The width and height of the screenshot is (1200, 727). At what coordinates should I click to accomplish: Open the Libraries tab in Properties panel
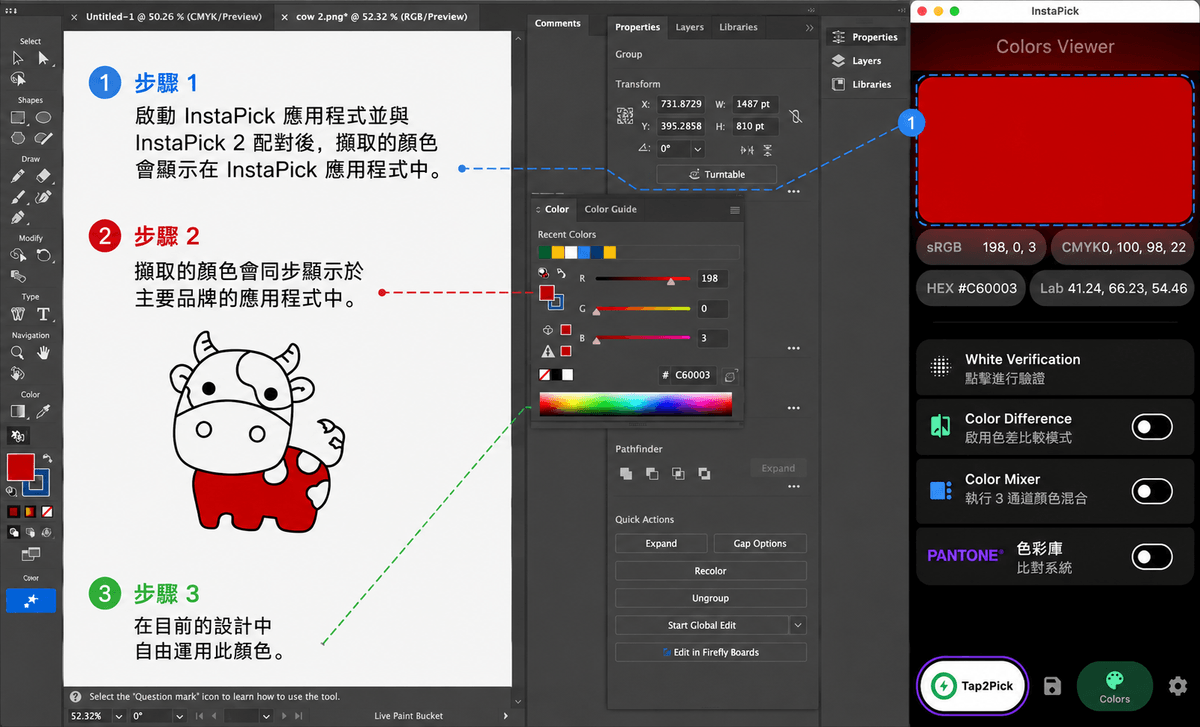[738, 27]
